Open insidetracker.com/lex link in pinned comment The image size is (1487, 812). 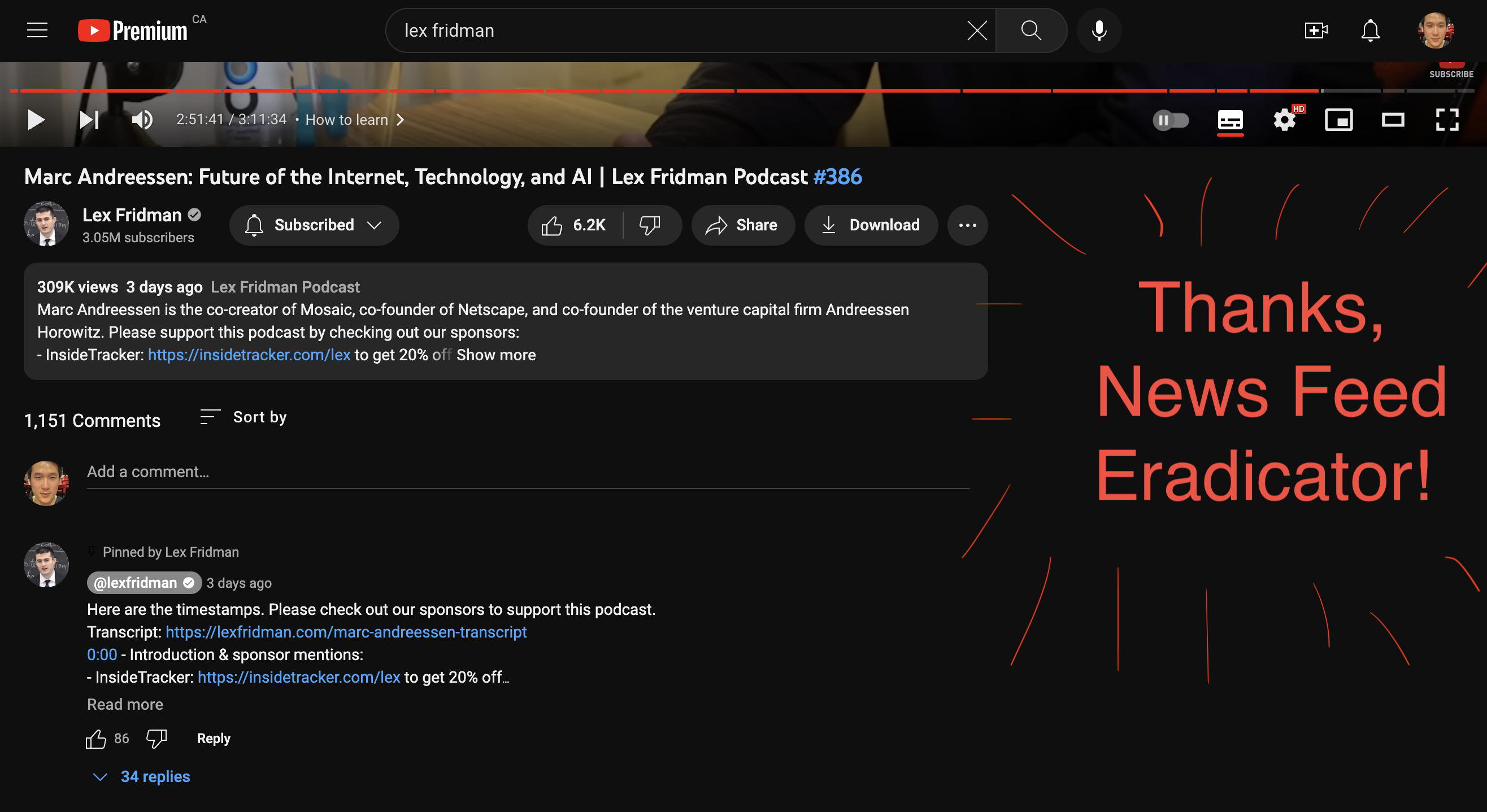[298, 677]
